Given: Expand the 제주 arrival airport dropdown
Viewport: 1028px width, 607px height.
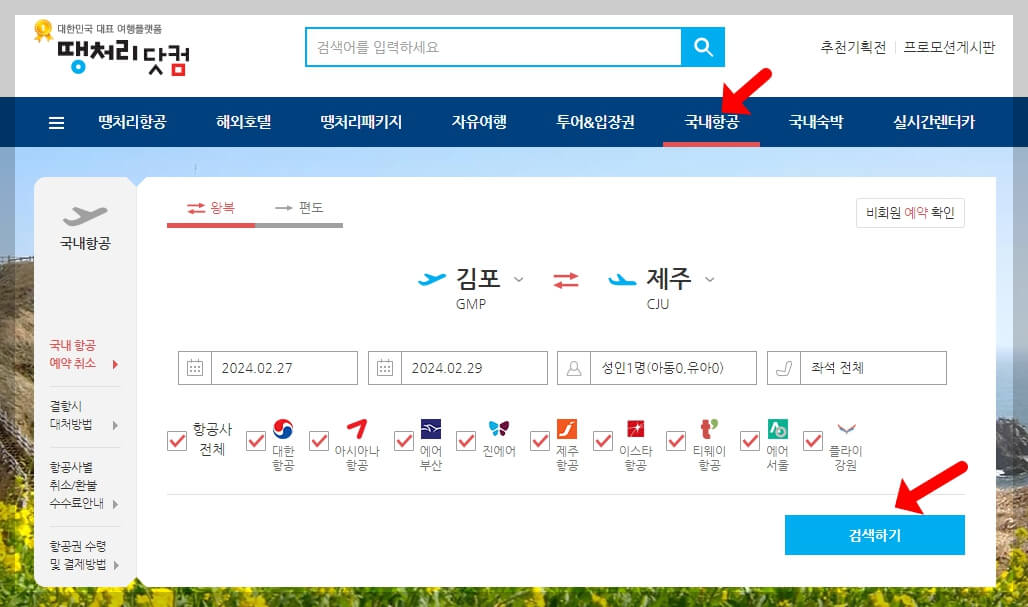Looking at the screenshot, I should click(710, 280).
